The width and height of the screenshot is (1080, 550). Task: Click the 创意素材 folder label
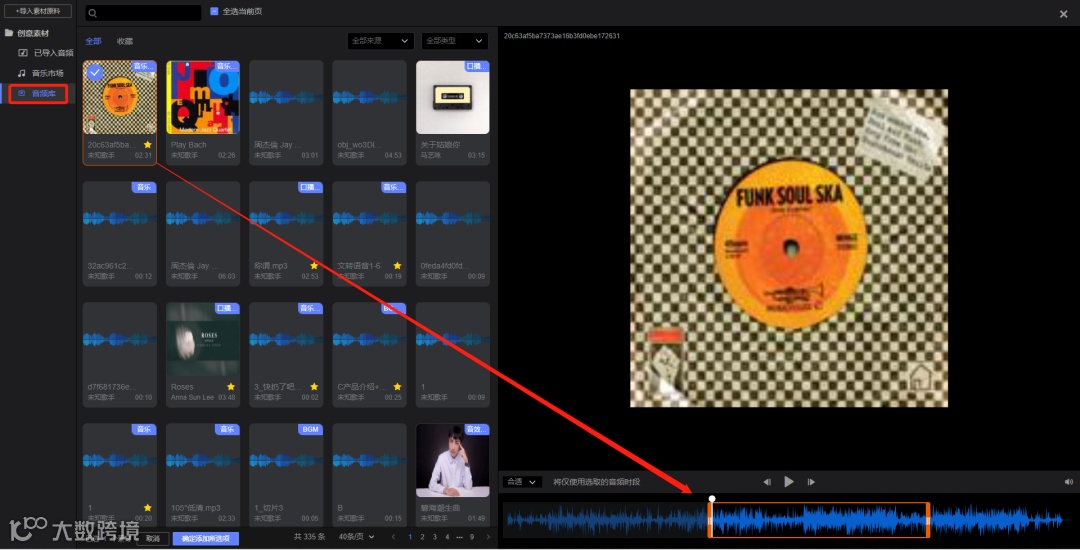32,32
